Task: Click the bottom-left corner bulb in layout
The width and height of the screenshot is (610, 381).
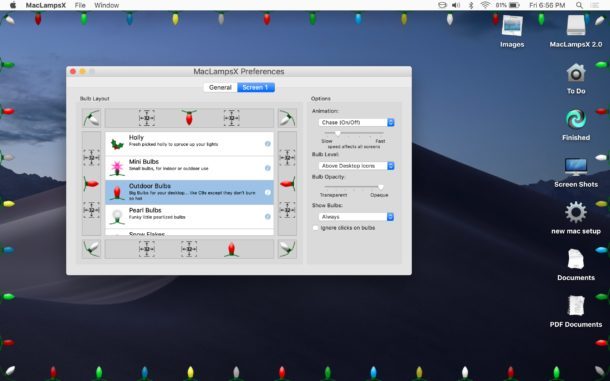Action: 91,249
